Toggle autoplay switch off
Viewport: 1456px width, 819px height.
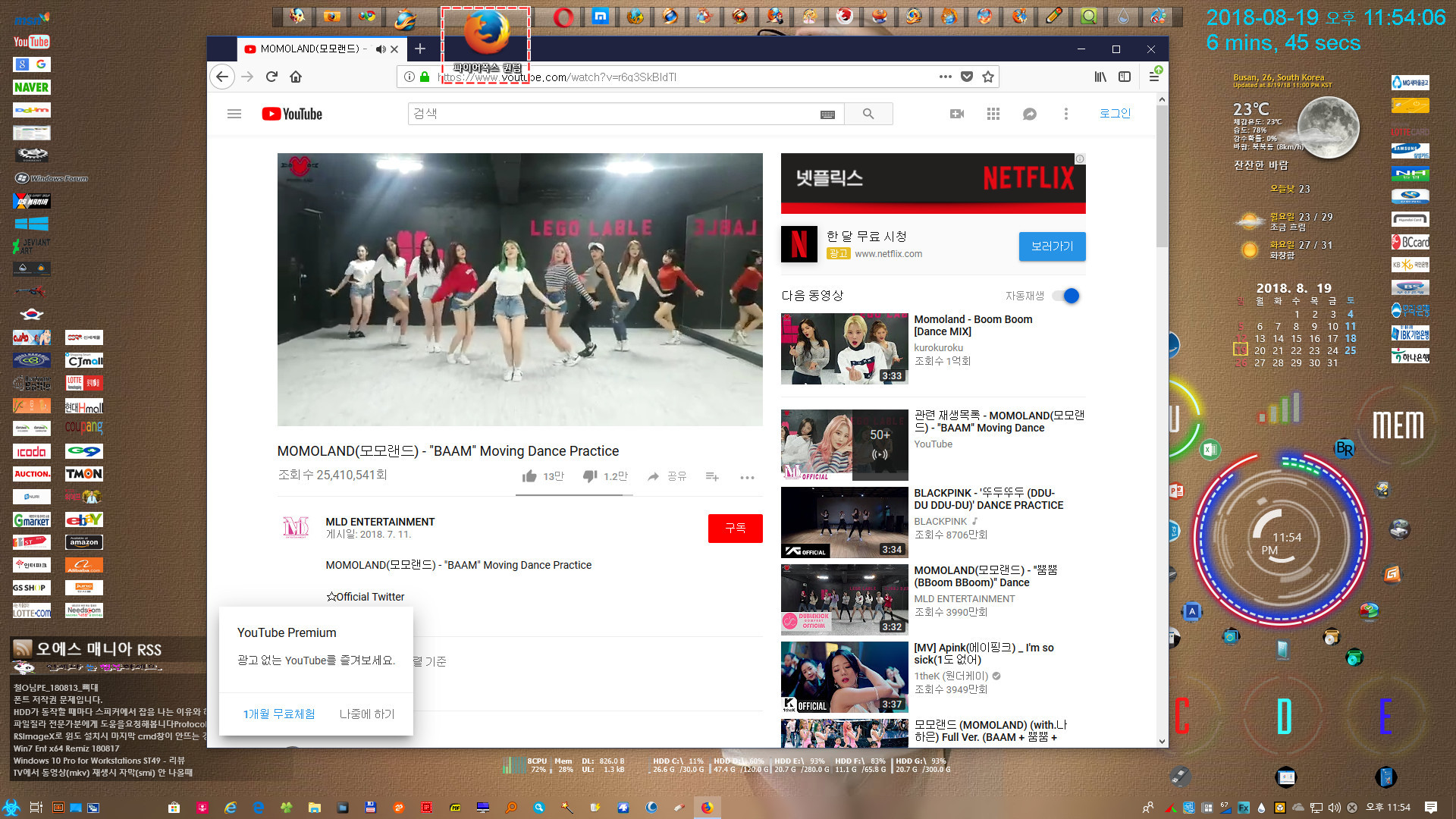click(1066, 296)
